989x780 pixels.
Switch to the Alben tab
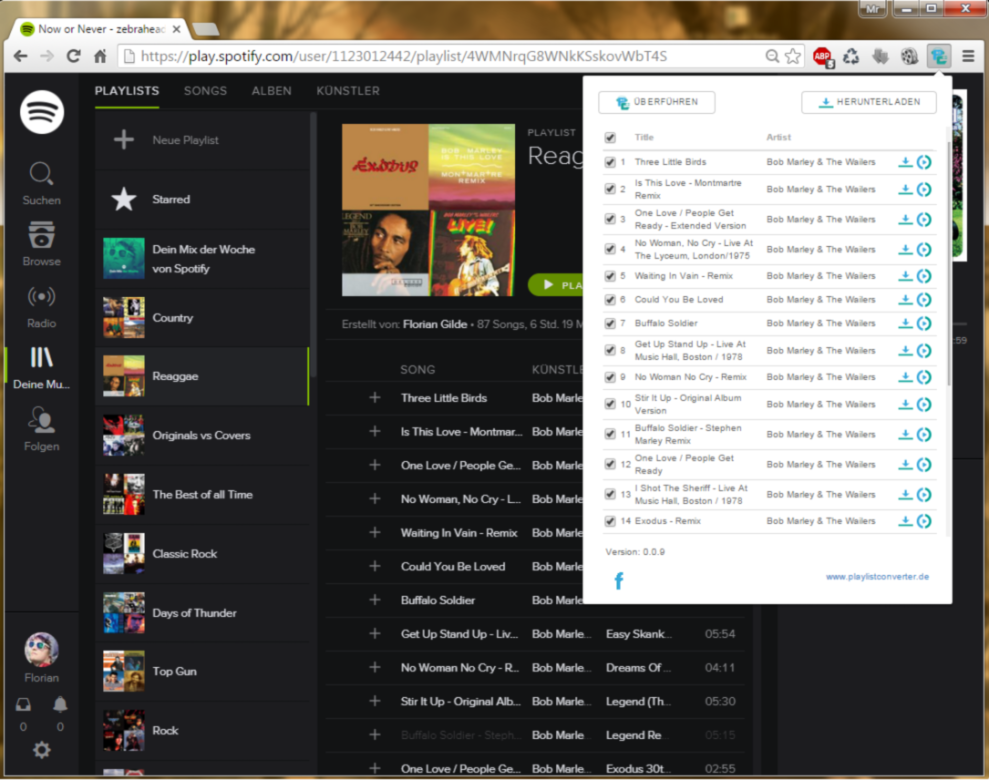(271, 91)
